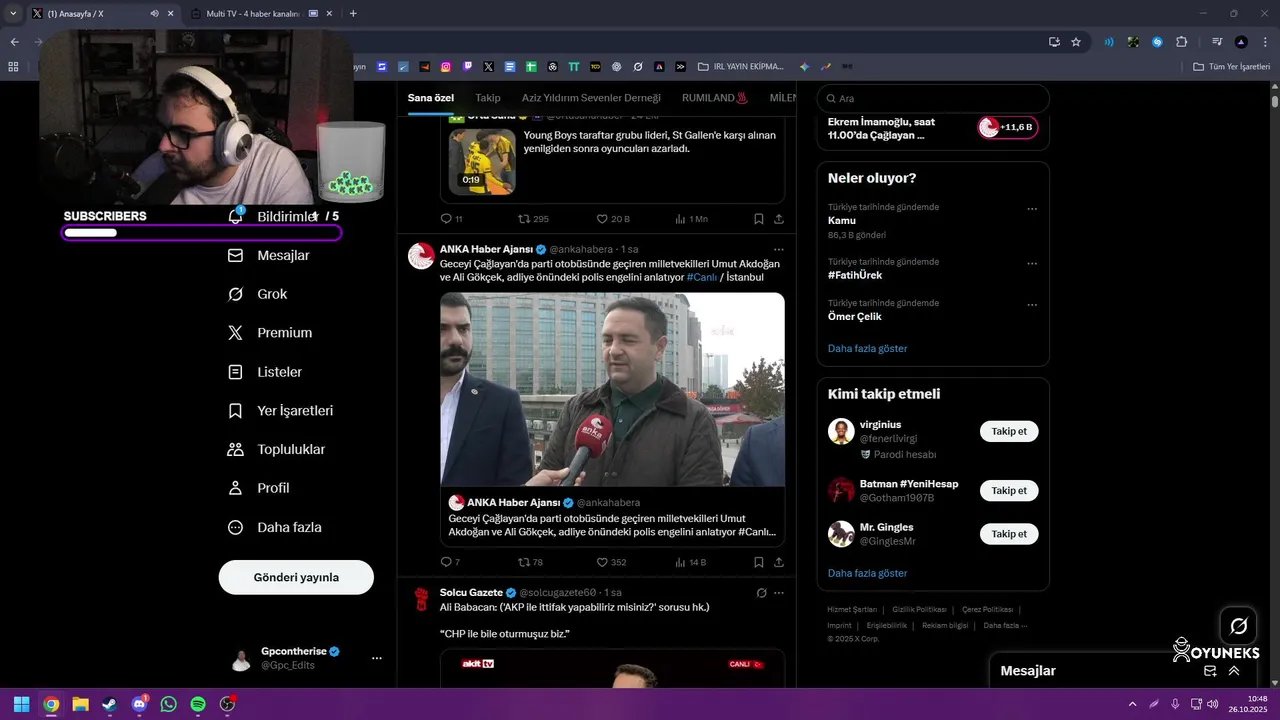1280x720 pixels.
Task: Open Yer İşaretleri bookmark icon in sidebar
Action: coord(235,411)
